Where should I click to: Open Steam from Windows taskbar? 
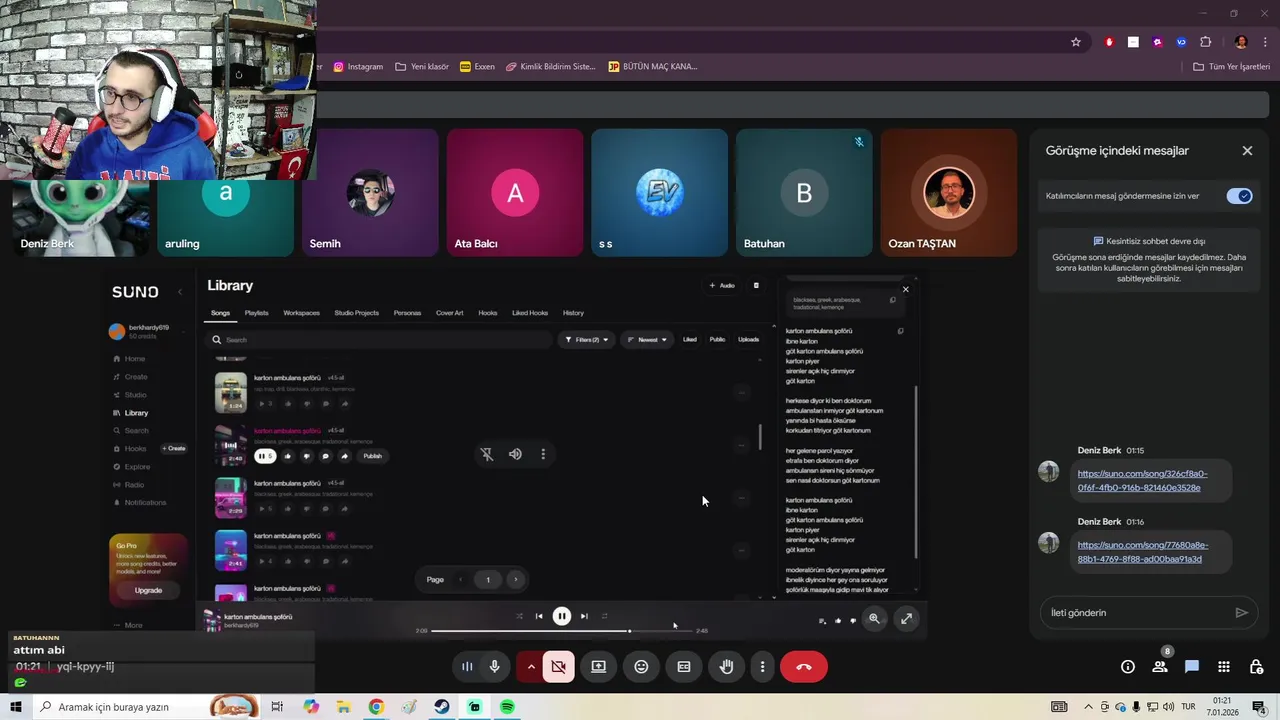point(441,707)
